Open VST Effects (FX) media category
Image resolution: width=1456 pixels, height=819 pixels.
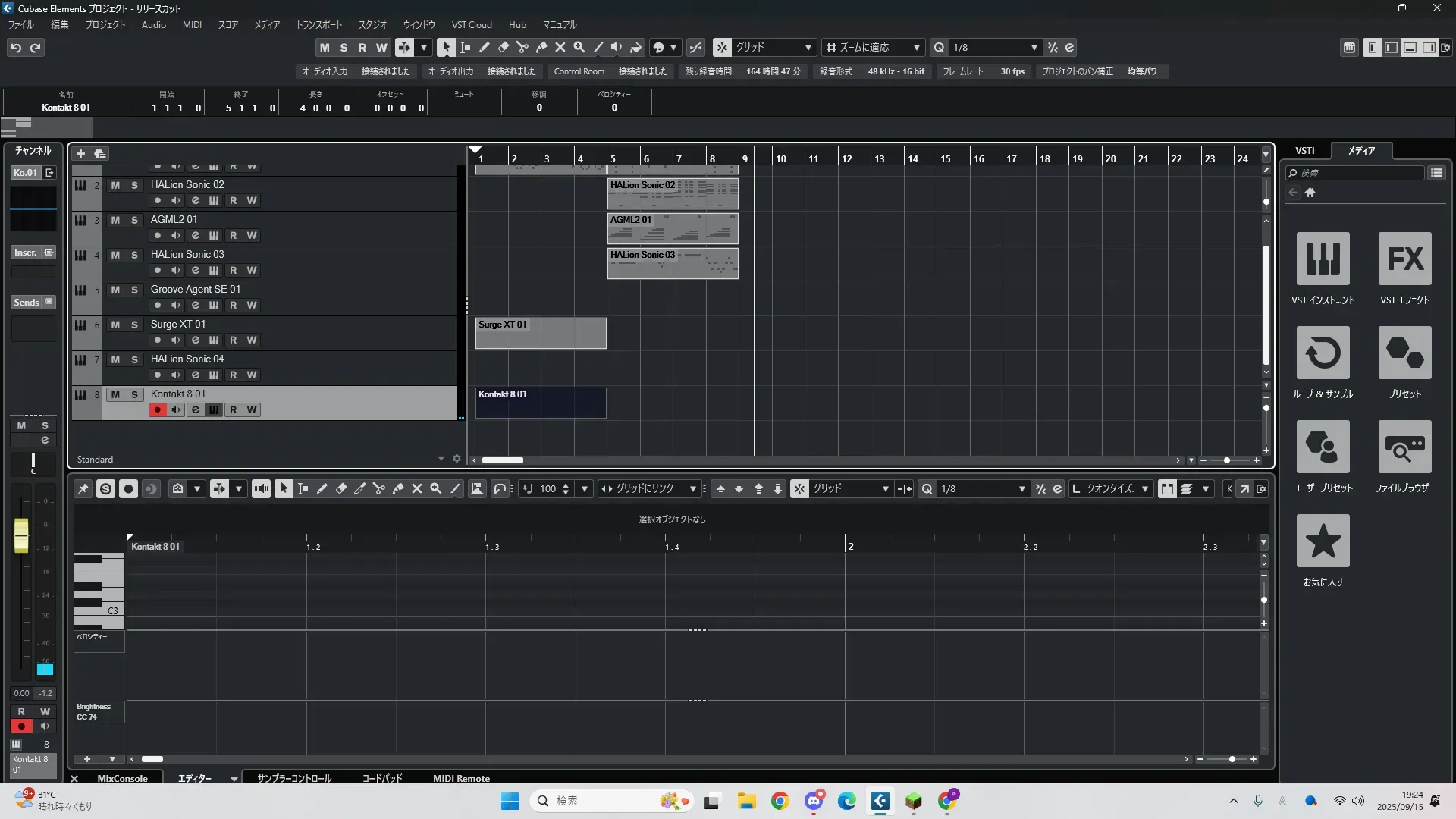pyautogui.click(x=1404, y=259)
